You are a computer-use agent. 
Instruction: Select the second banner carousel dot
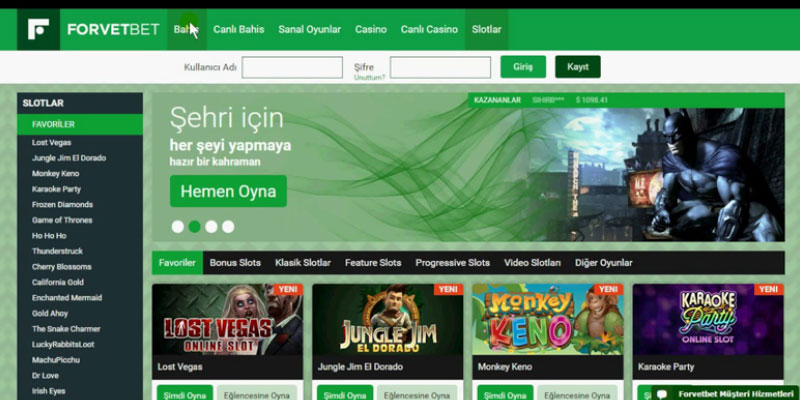coord(194,227)
